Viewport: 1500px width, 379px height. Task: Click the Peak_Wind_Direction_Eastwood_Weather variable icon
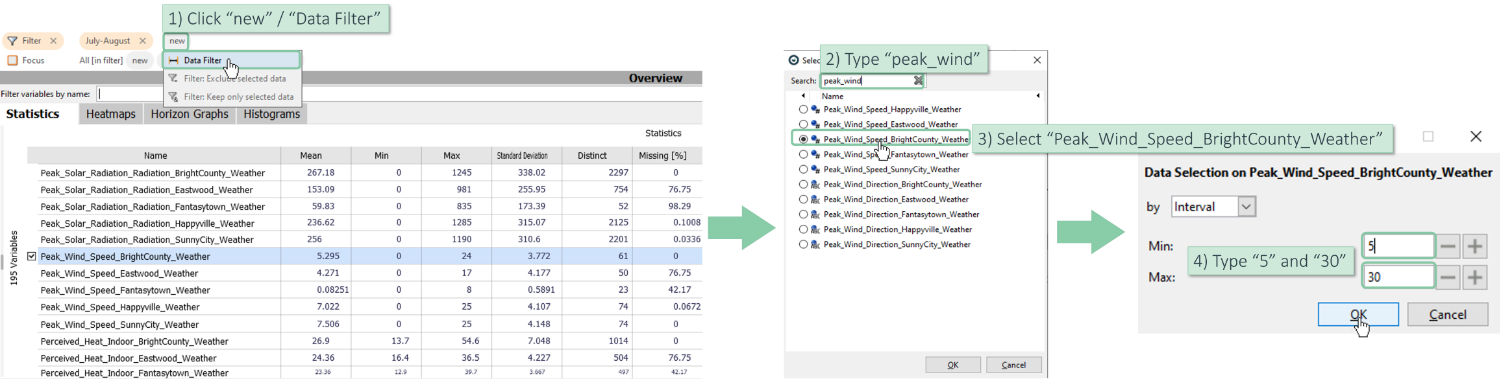816,200
